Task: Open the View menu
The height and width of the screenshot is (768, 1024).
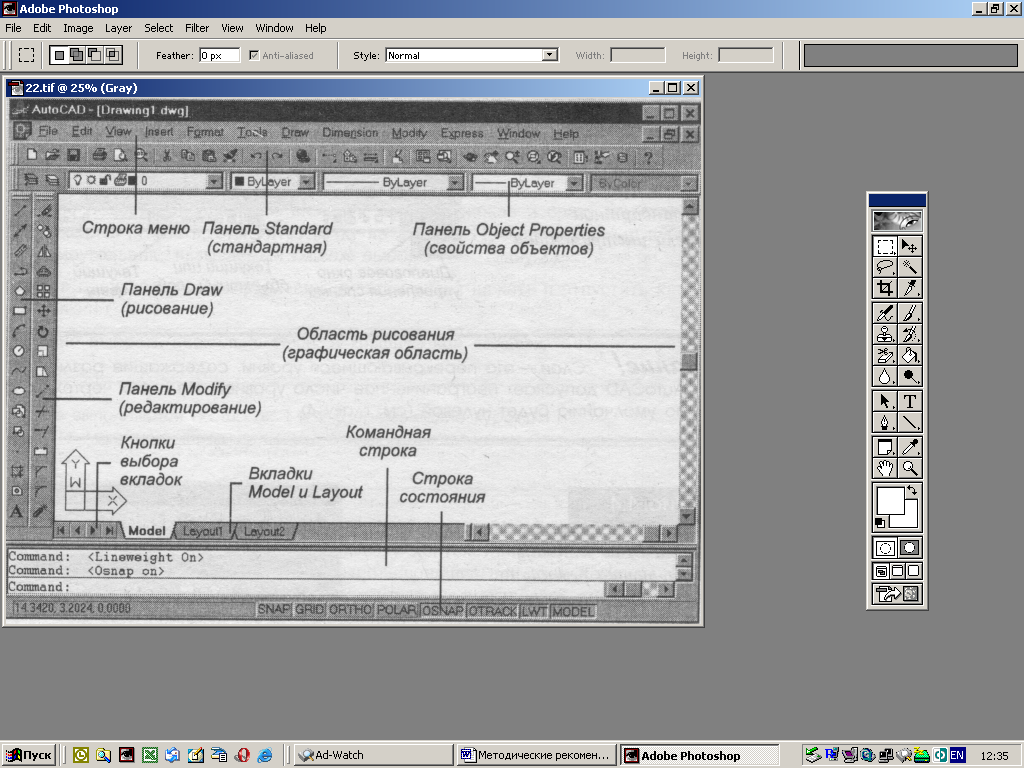Action: [x=232, y=28]
